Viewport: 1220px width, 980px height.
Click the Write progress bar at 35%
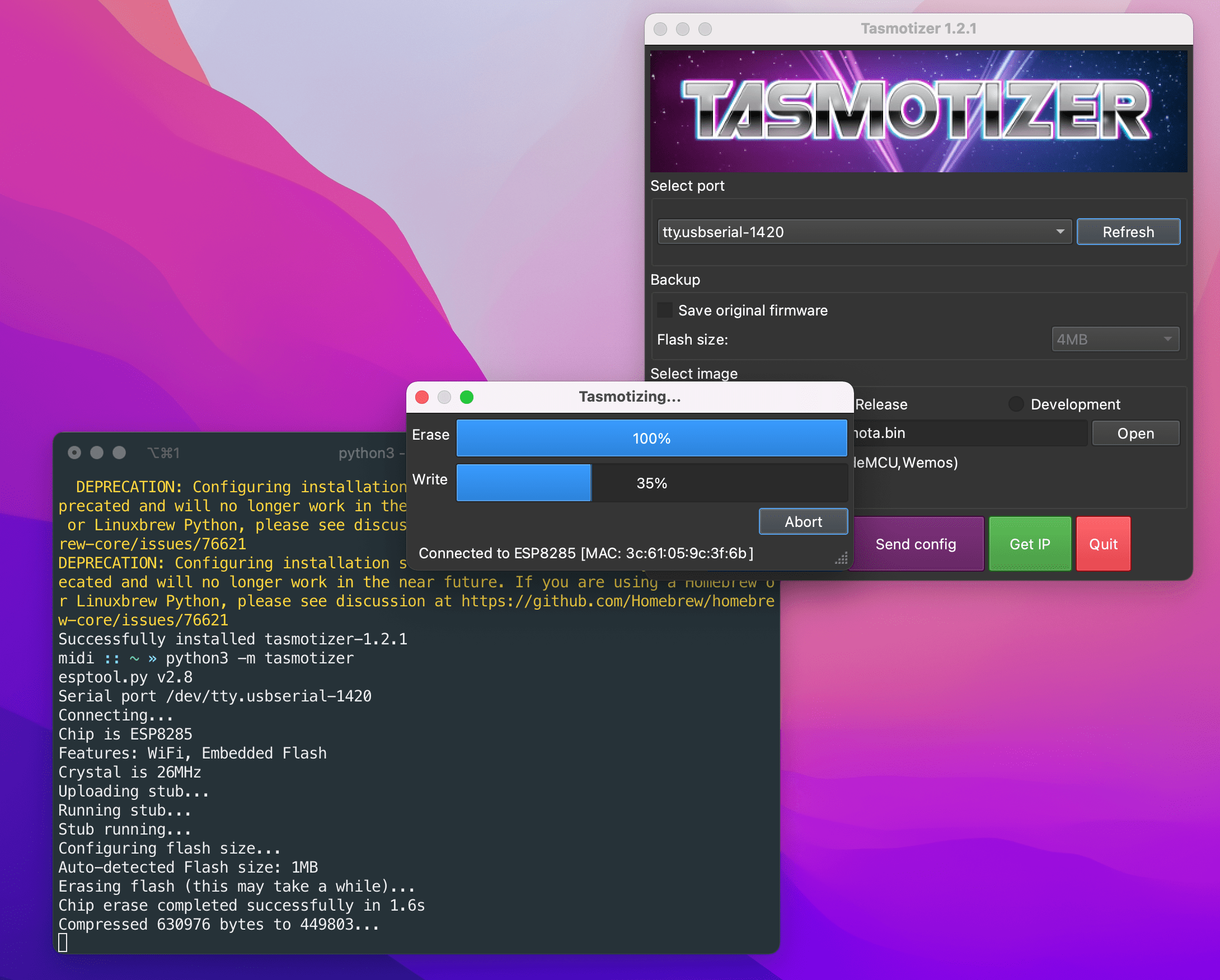coord(651,483)
